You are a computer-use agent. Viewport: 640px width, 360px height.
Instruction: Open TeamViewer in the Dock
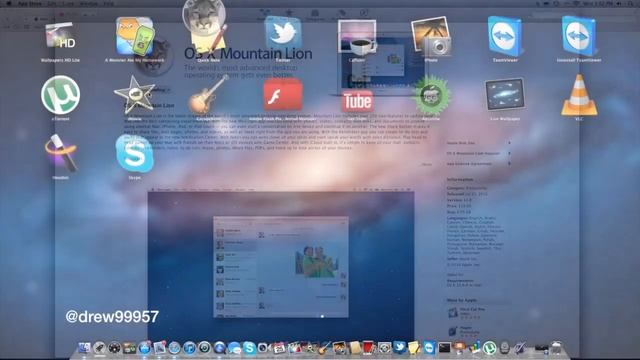(430, 347)
